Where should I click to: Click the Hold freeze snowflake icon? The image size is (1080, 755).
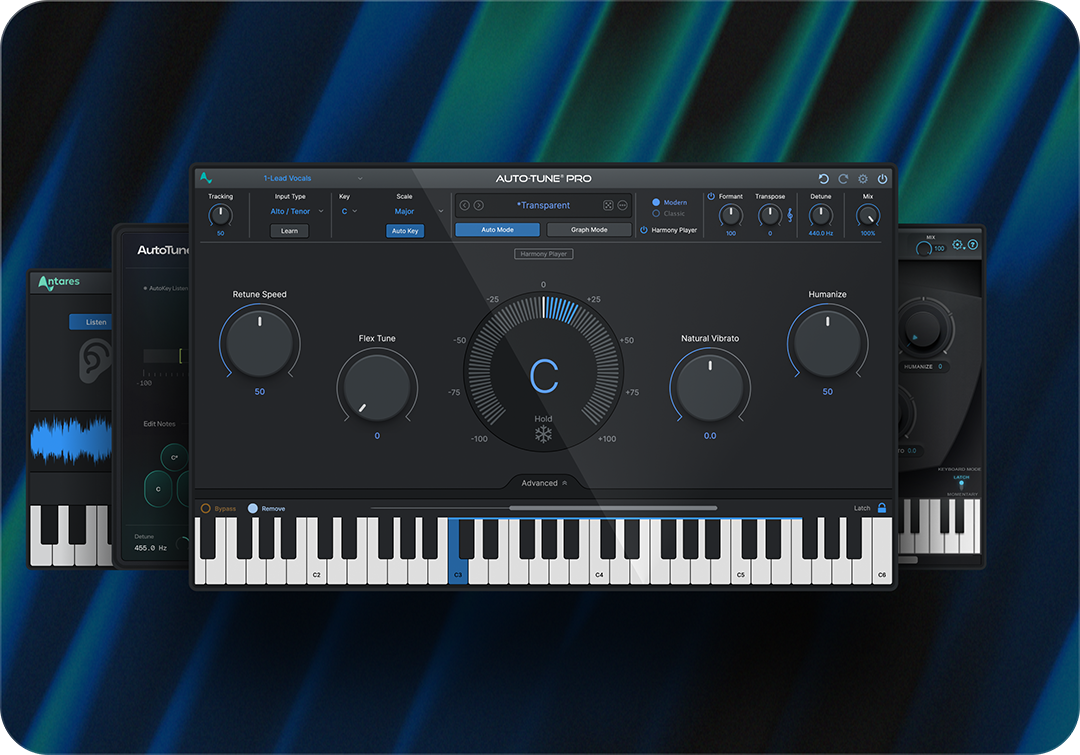tap(543, 434)
